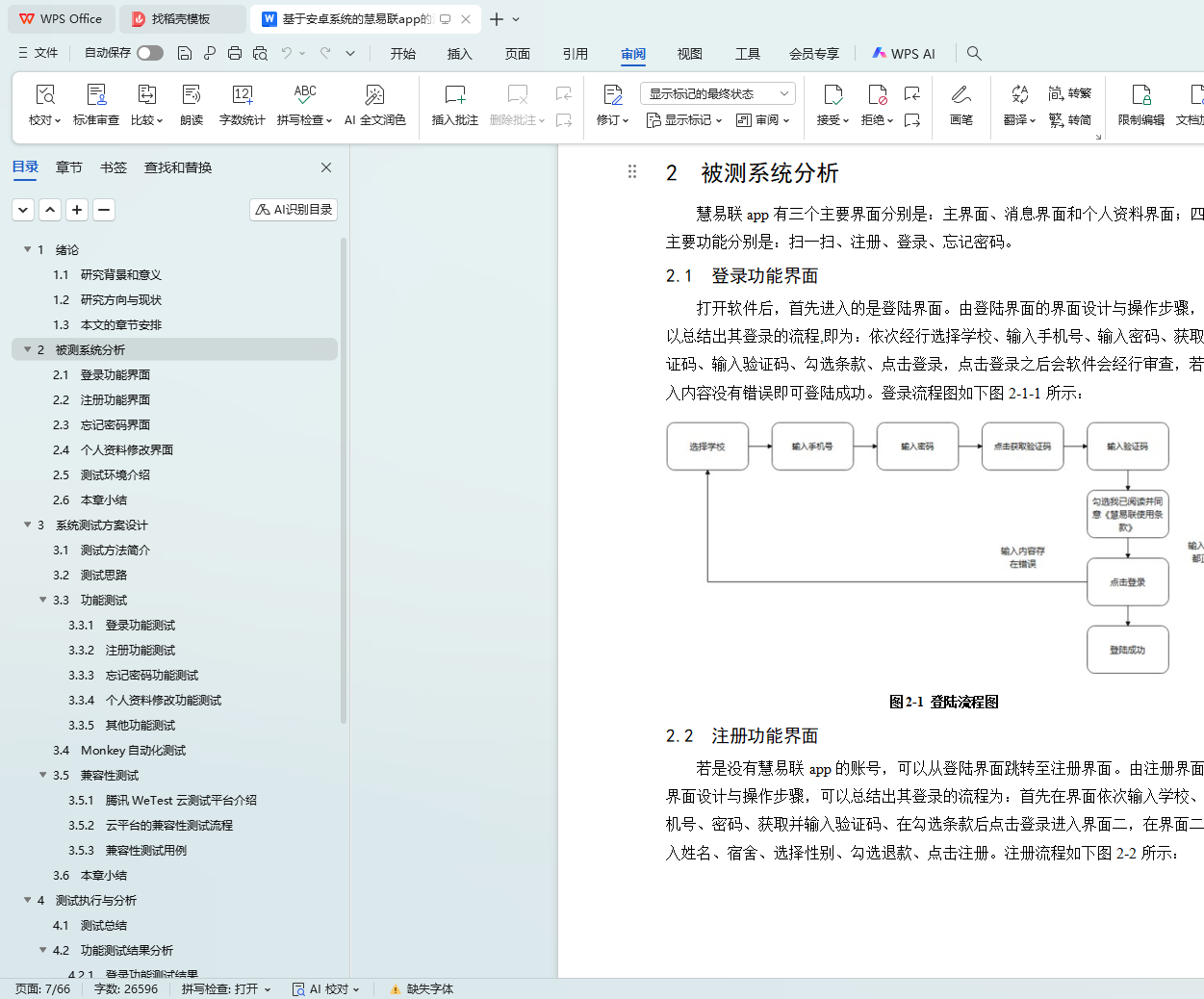The height and width of the screenshot is (999, 1204).
Task: Close the navigation side pane
Action: [x=326, y=167]
